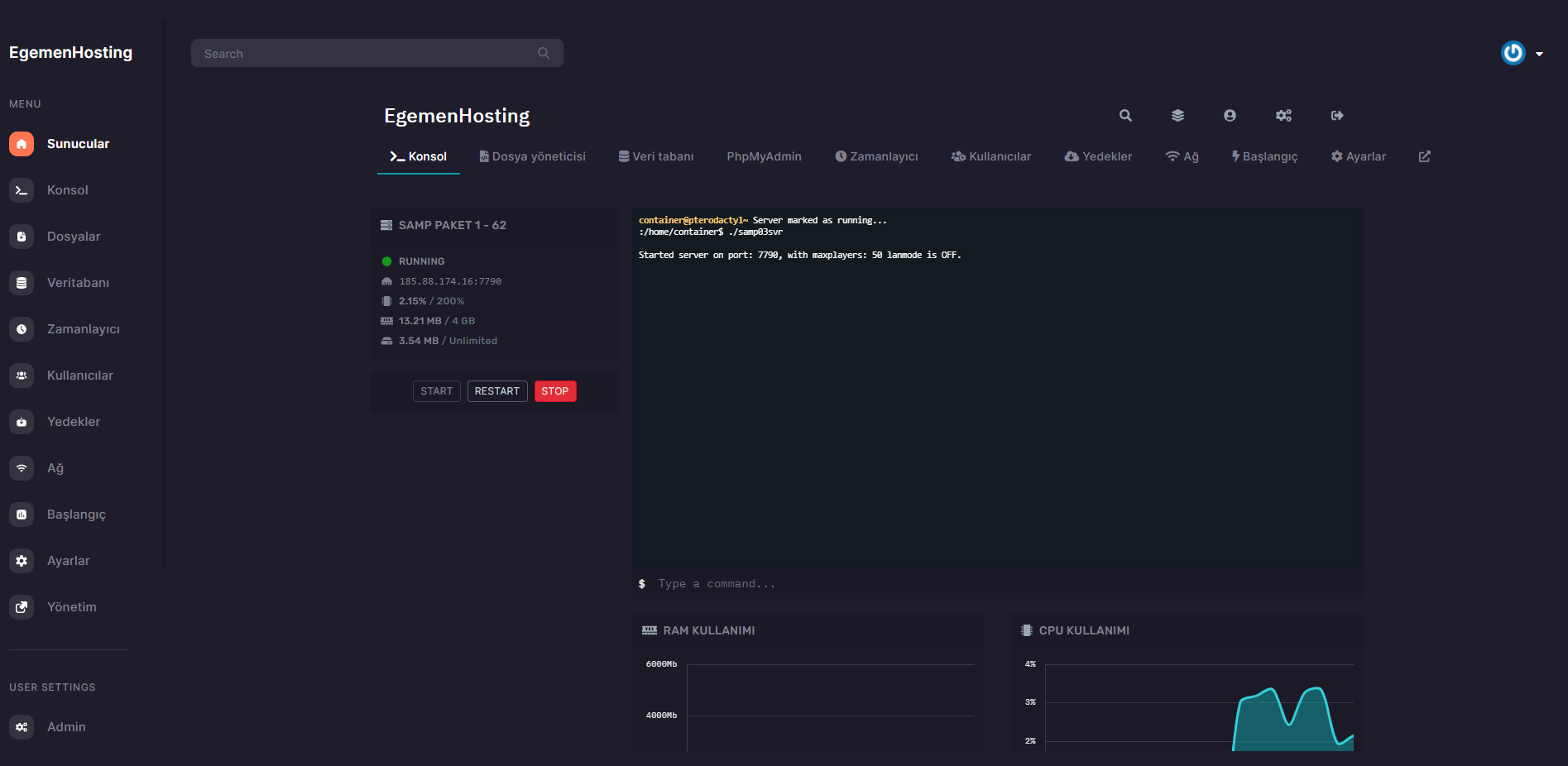This screenshot has height=766, width=1568.
Task: Open Kullanıcılar link in the sidebar menu
Action: pos(80,376)
